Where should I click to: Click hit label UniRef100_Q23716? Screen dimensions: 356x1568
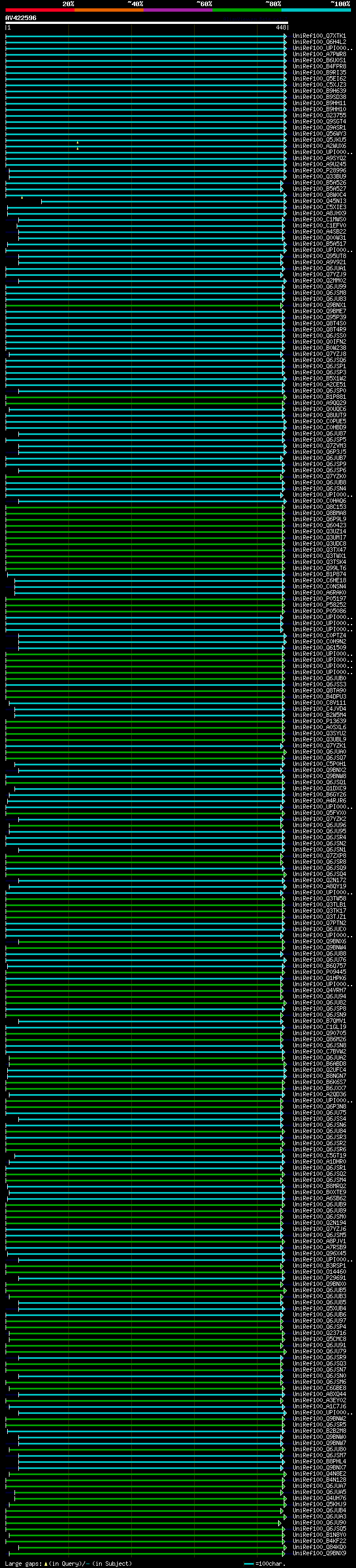coord(319,1332)
